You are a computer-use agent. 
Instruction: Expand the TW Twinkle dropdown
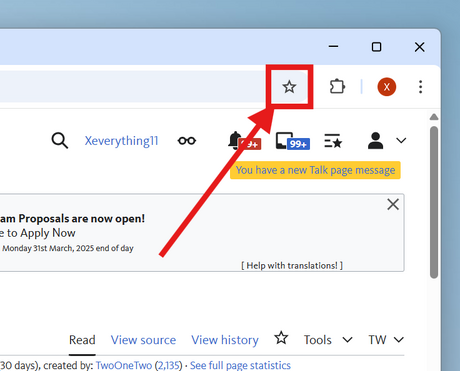point(386,340)
